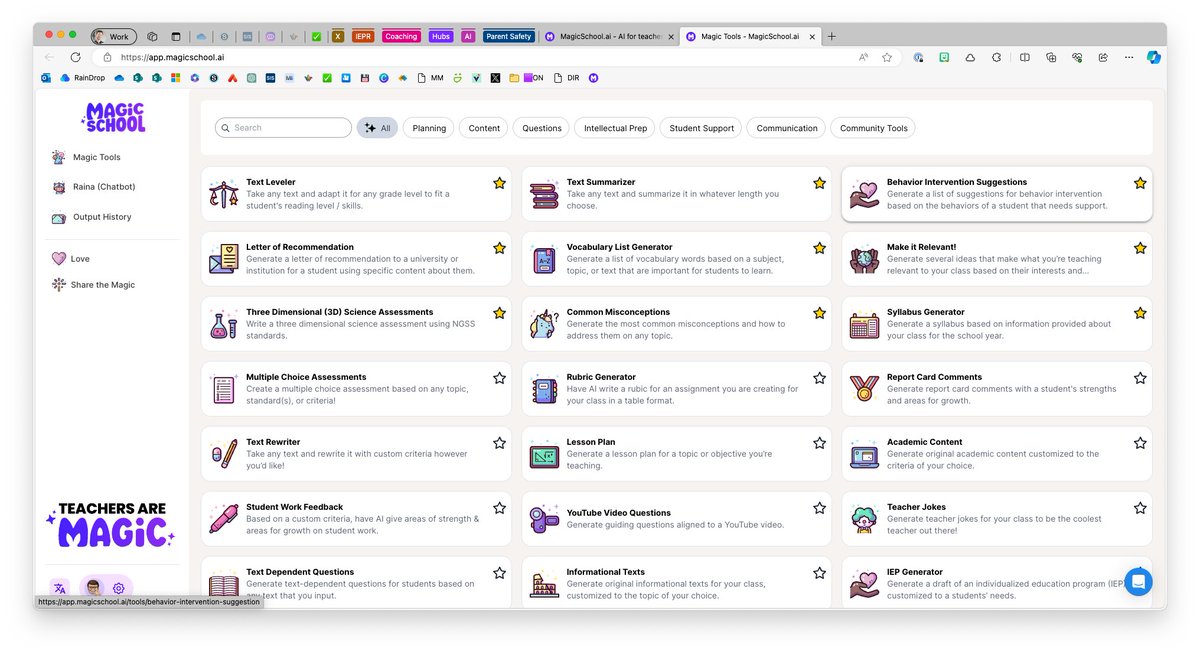Open the blue chat support bubble
Viewport: 1200px width, 654px height.
[x=1138, y=582]
